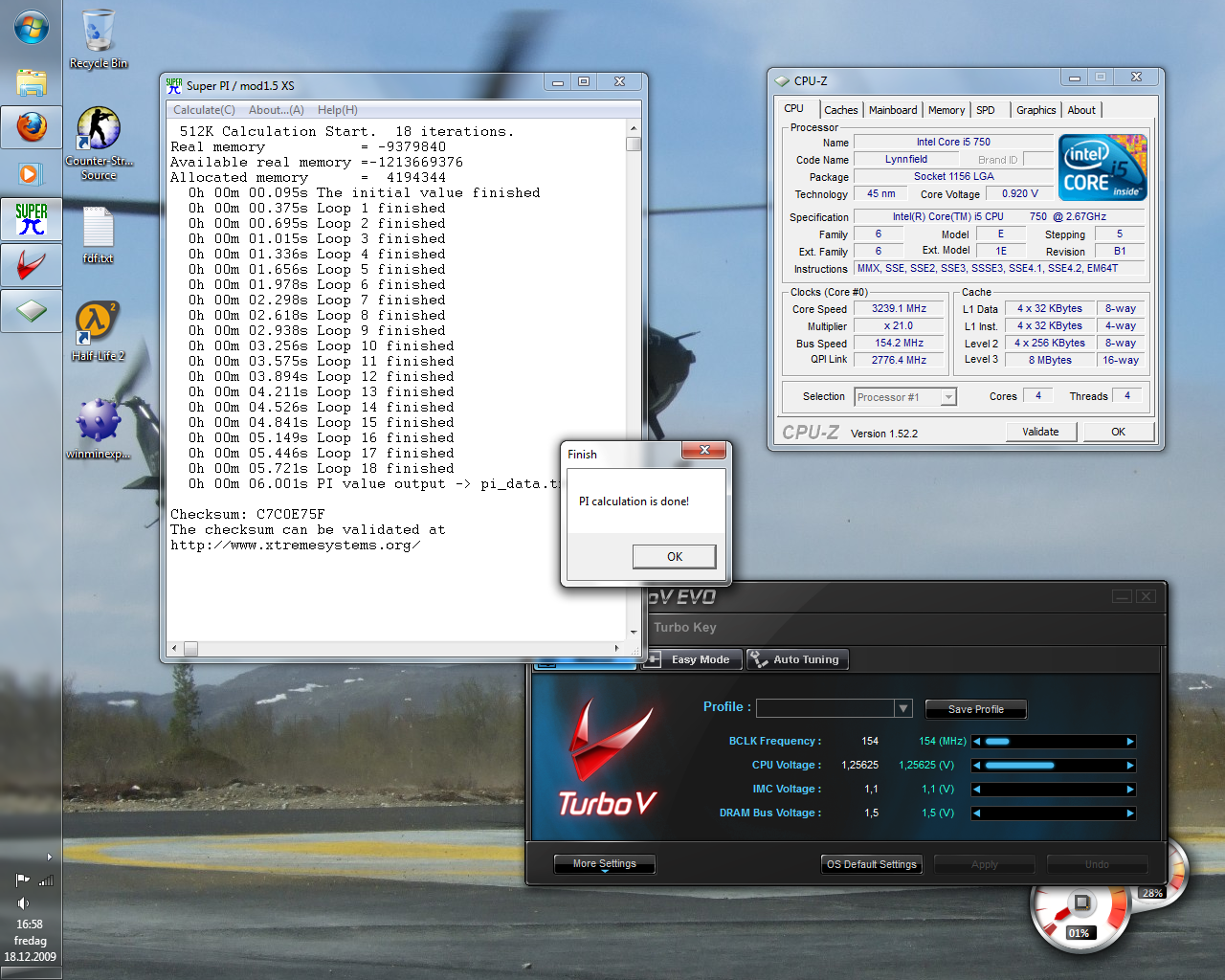Viewport: 1225px width, 980px height.
Task: Launch Windows Media Player from the taskbar
Action: point(31,174)
